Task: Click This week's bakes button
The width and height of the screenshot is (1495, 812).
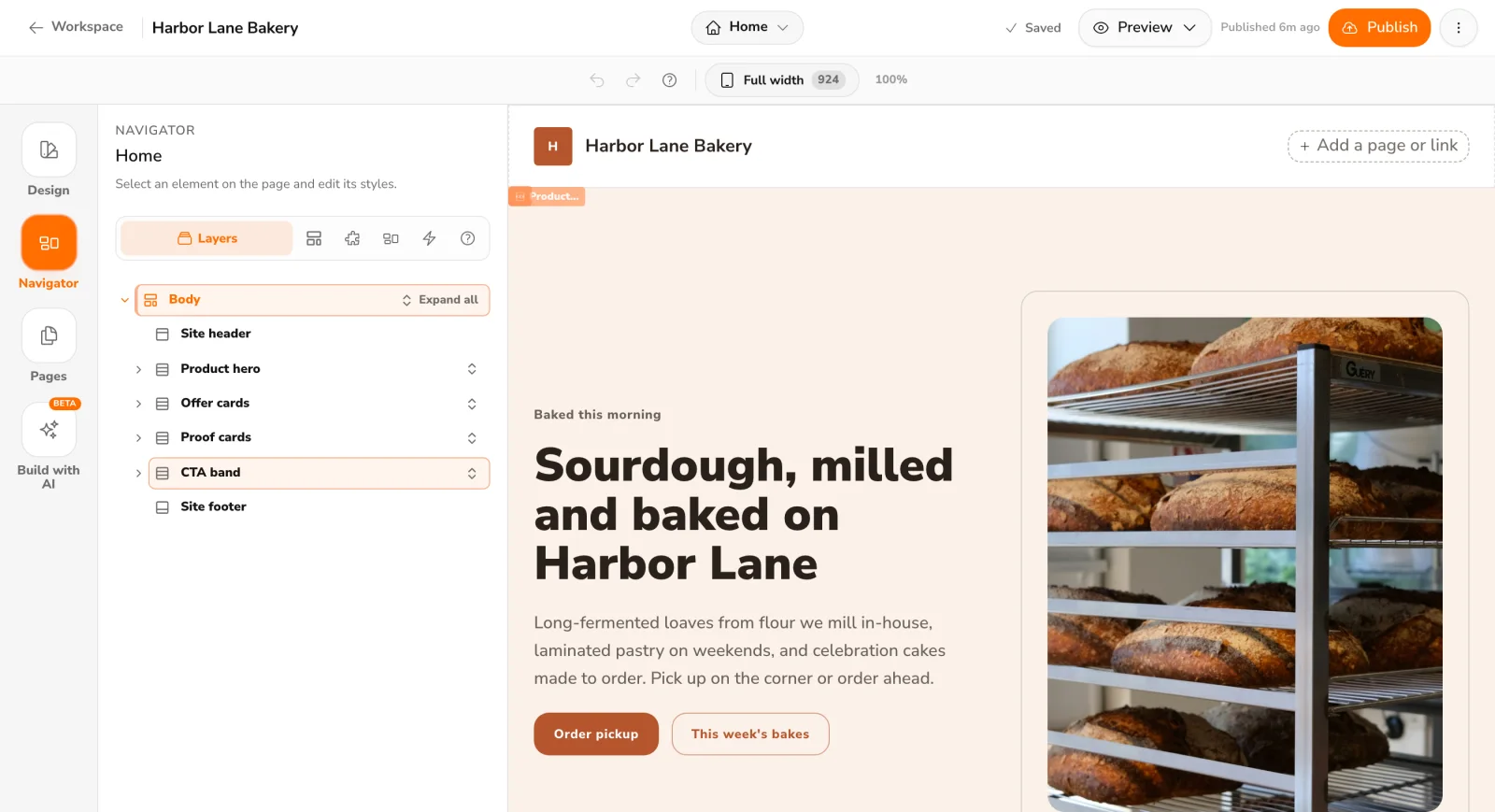Action: pyautogui.click(x=750, y=734)
